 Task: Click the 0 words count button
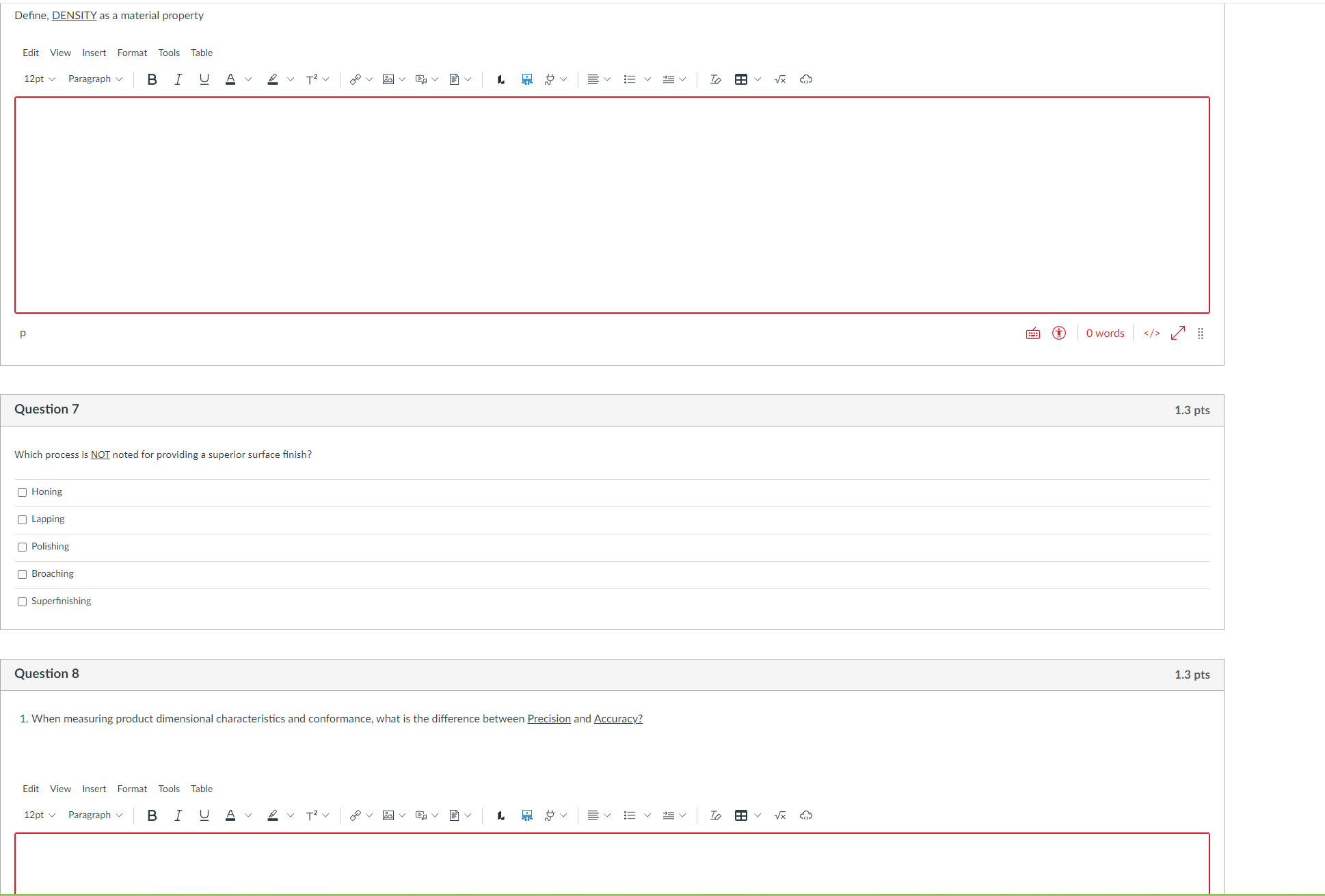pyautogui.click(x=1105, y=334)
